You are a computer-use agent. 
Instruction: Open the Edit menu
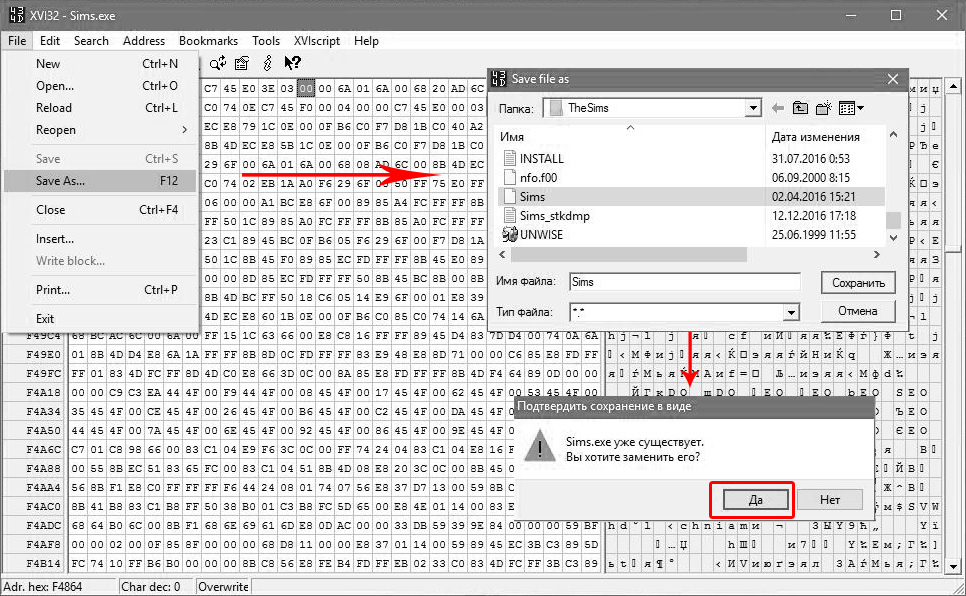50,41
